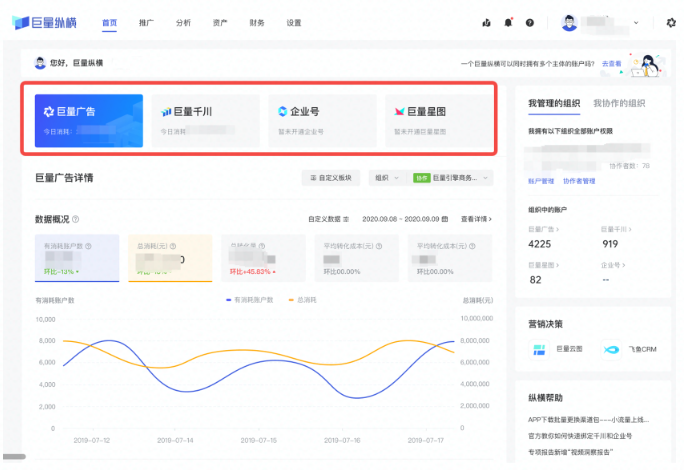Click the settings icon beside 自定义数据
Viewport: 684px width, 470px height.
[x=346, y=219]
